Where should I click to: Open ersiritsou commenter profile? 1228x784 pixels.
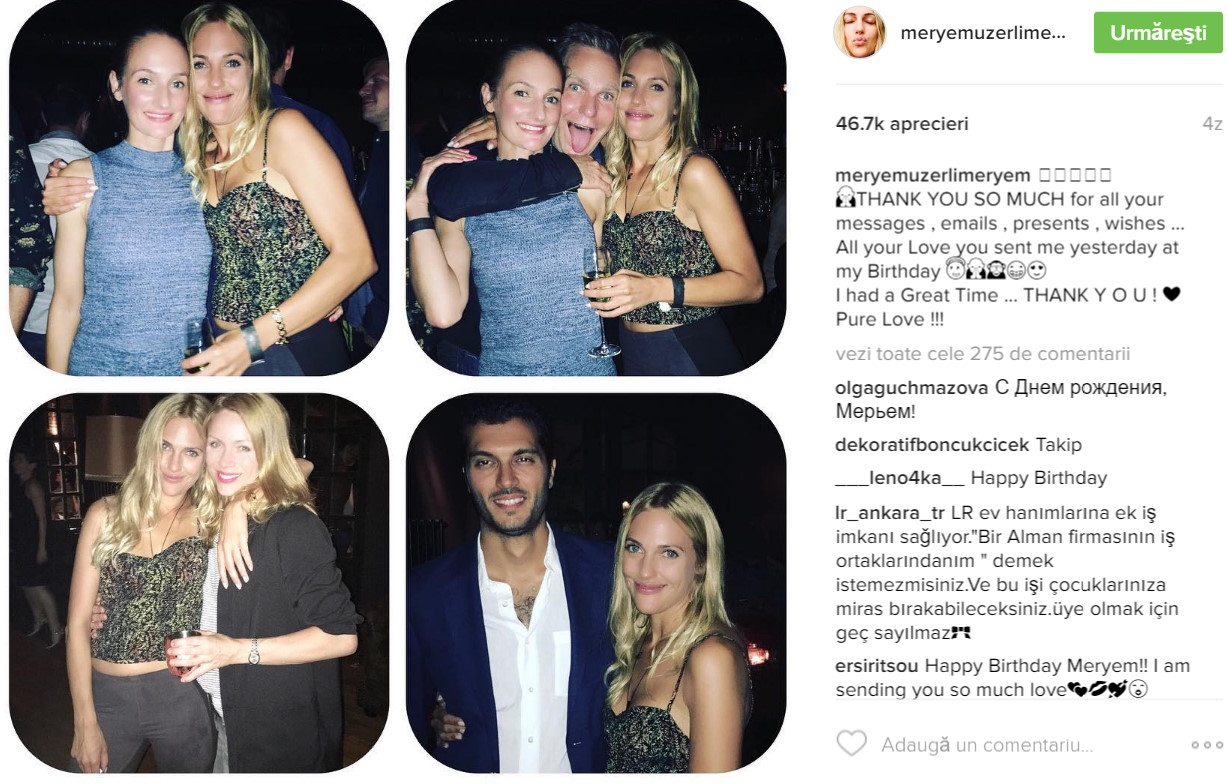click(x=877, y=666)
